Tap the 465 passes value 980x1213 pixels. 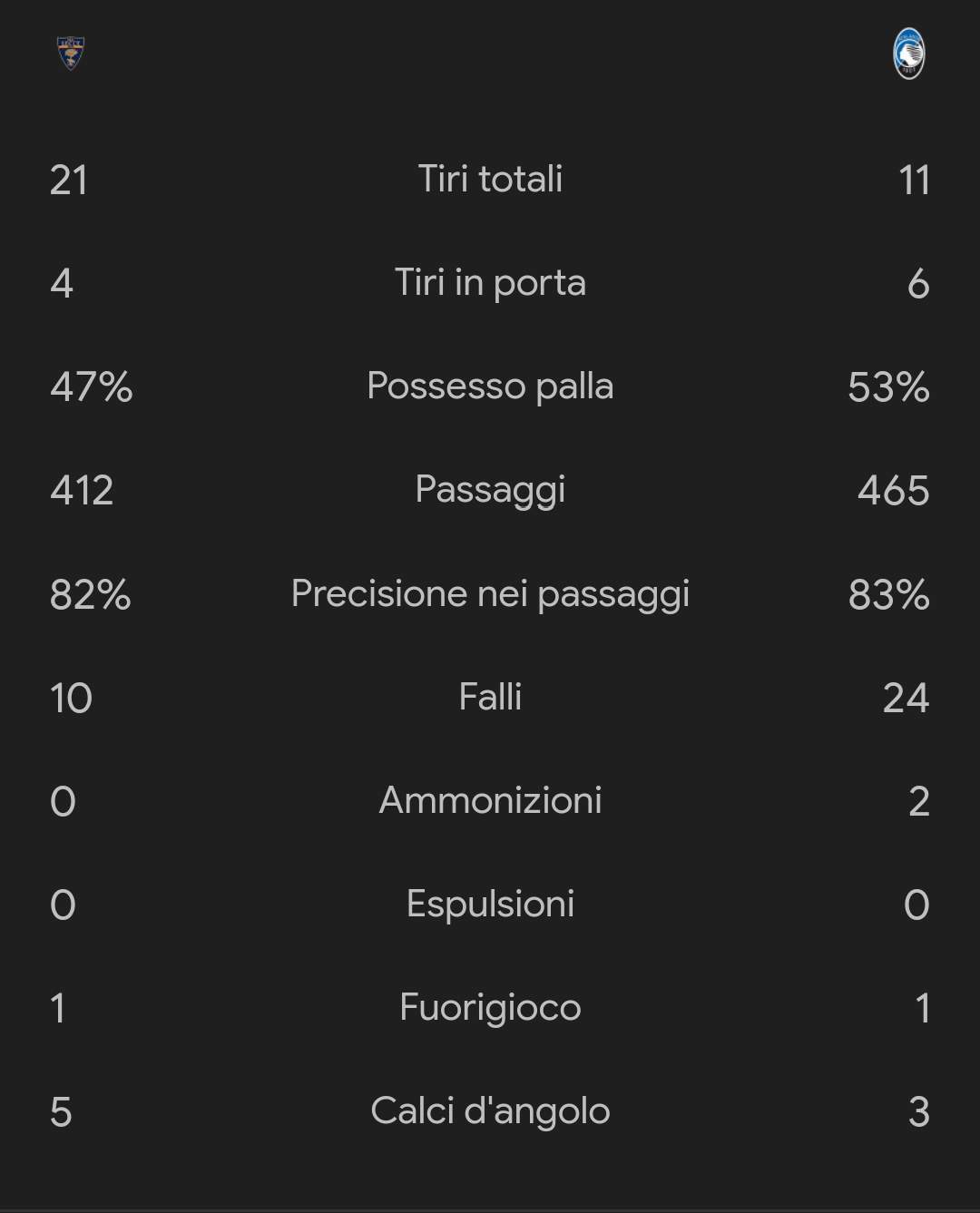893,490
